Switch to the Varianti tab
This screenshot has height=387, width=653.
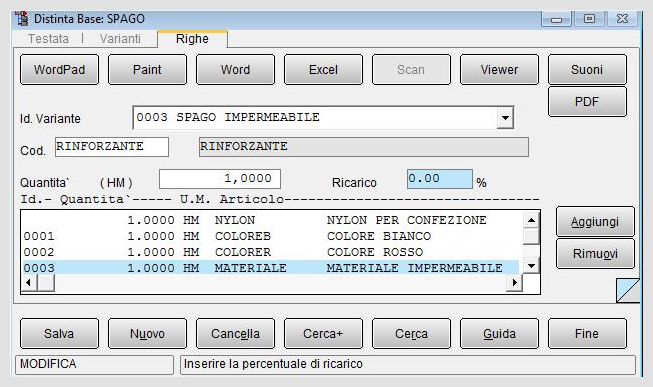coord(120,39)
